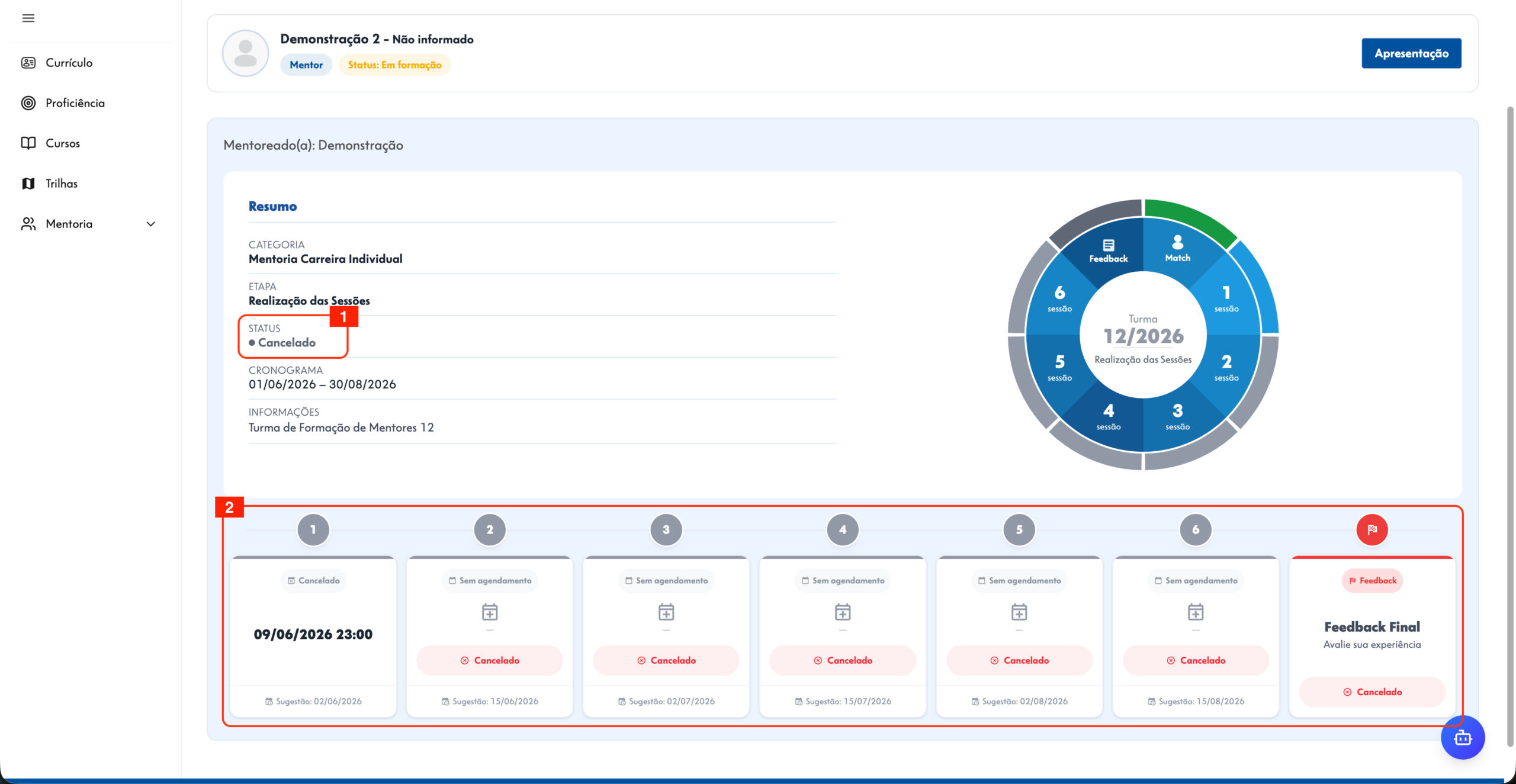Open the hamburger menu icon
The image size is (1516, 784).
coord(28,18)
